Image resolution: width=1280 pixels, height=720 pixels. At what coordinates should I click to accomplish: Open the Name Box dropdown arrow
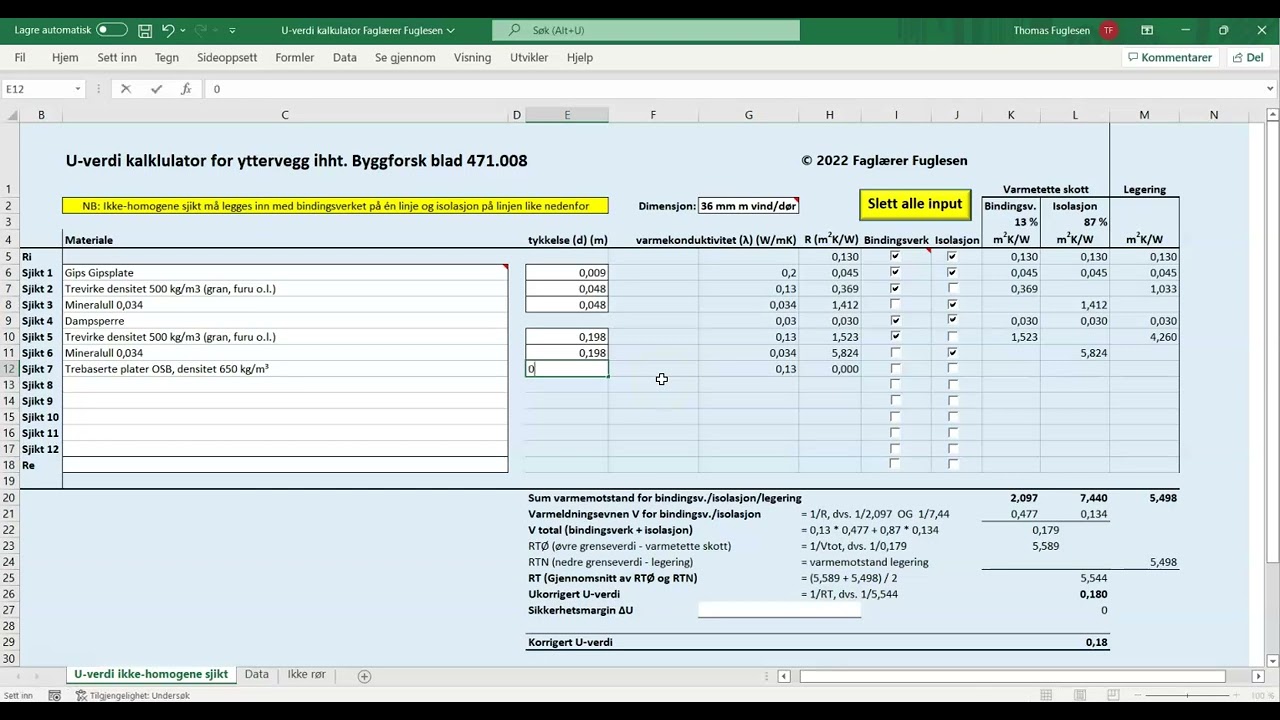pyautogui.click(x=78, y=89)
